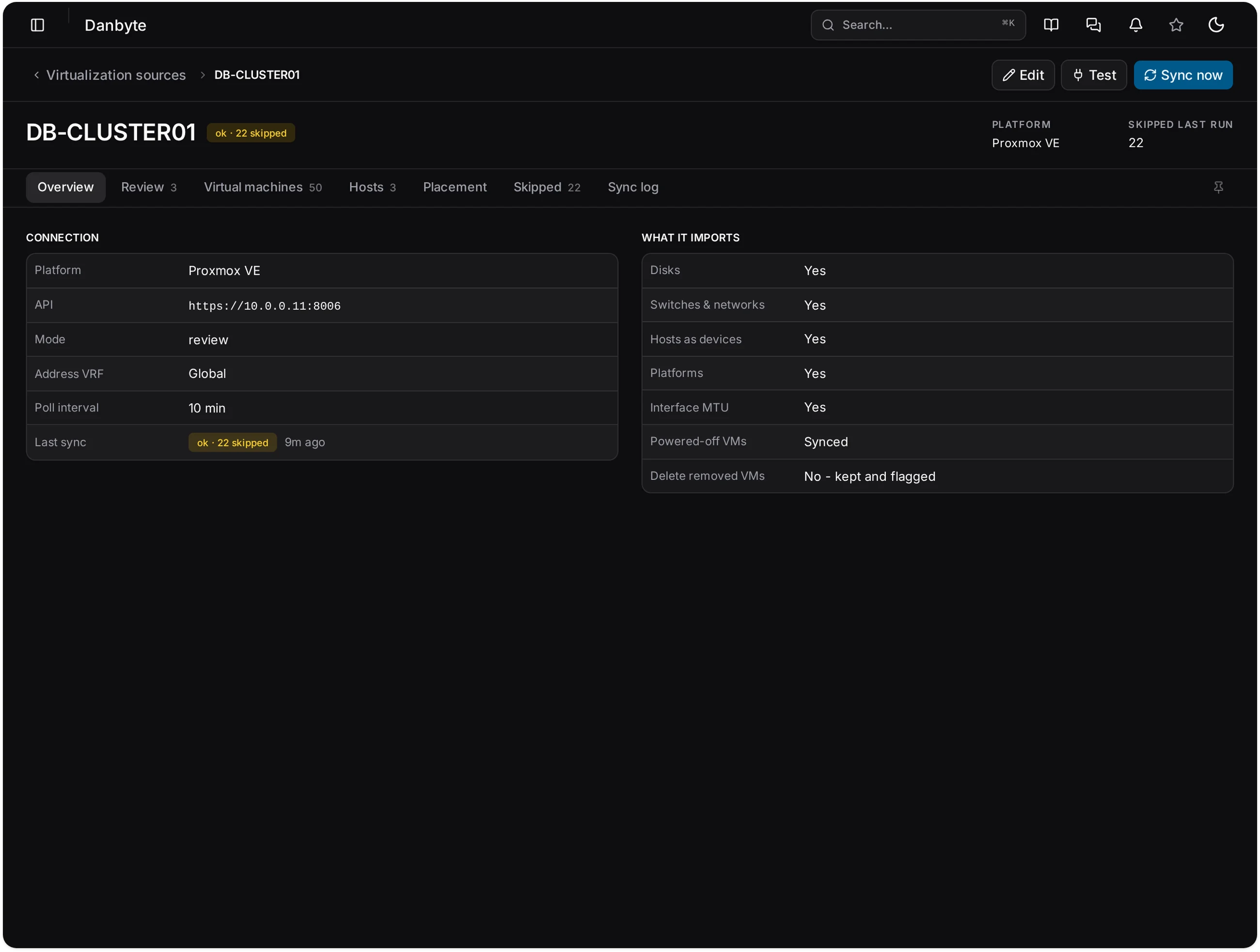Click the Sync now button
1260x952 pixels.
pos(1182,75)
